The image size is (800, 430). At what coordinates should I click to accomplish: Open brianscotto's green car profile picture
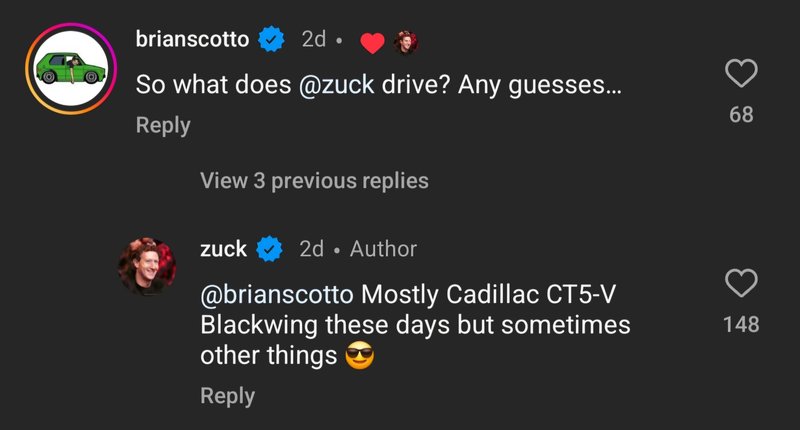[67, 68]
